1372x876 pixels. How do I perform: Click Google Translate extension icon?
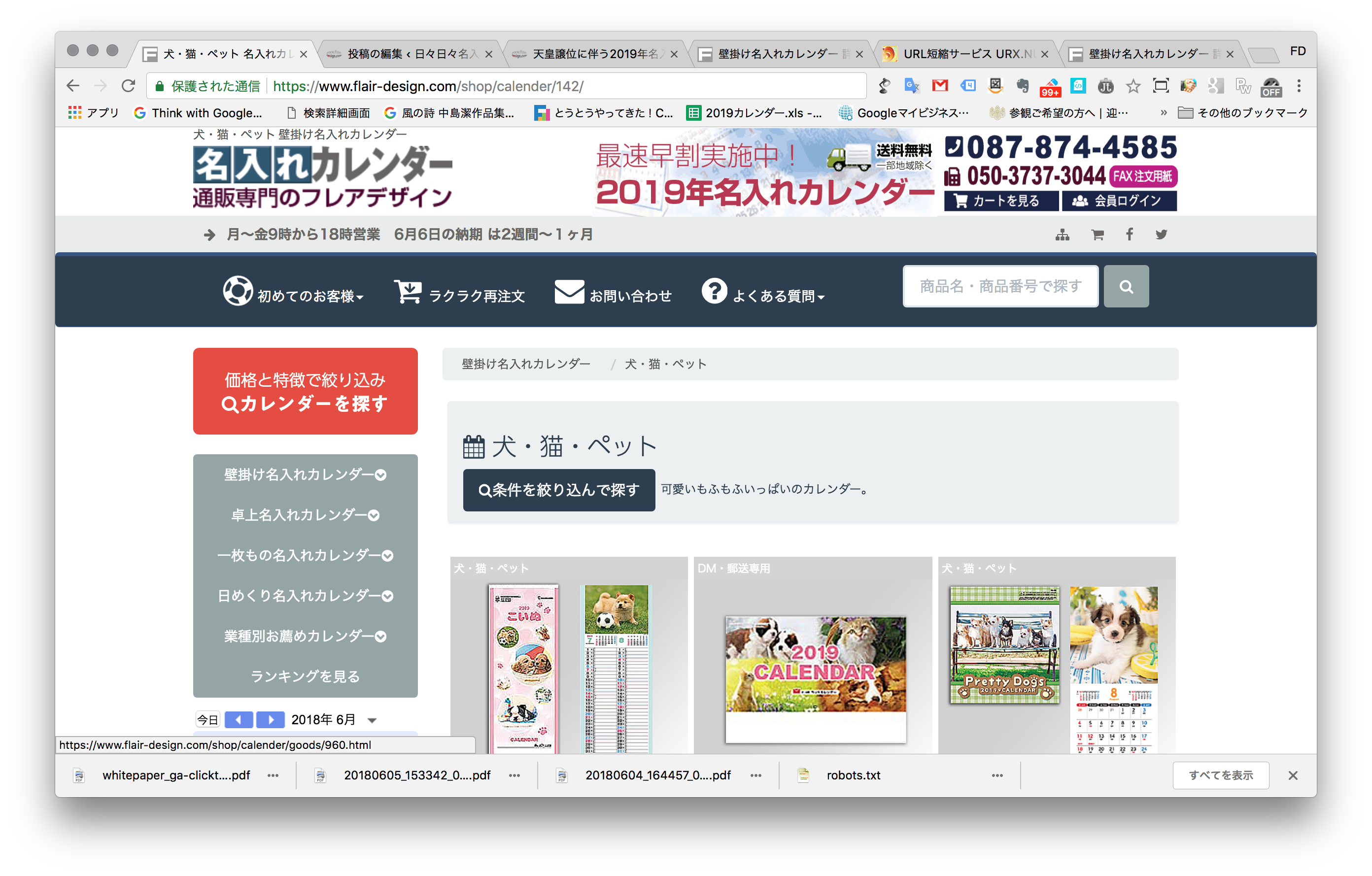(x=912, y=86)
